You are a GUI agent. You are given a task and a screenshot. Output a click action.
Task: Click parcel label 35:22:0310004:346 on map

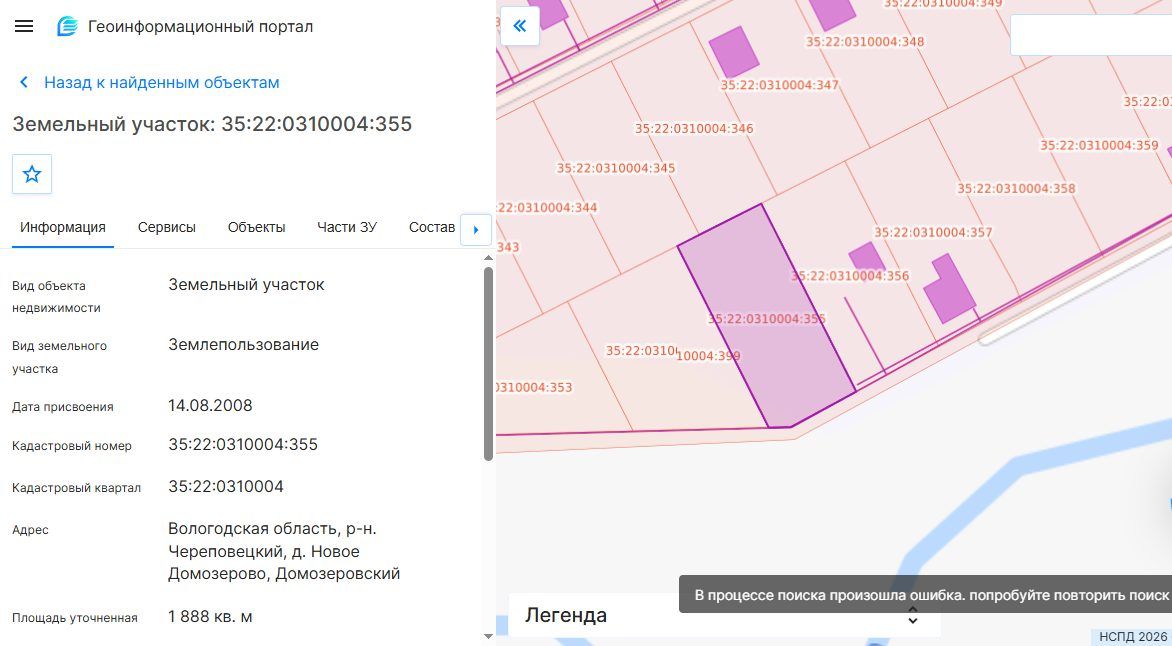pos(694,129)
